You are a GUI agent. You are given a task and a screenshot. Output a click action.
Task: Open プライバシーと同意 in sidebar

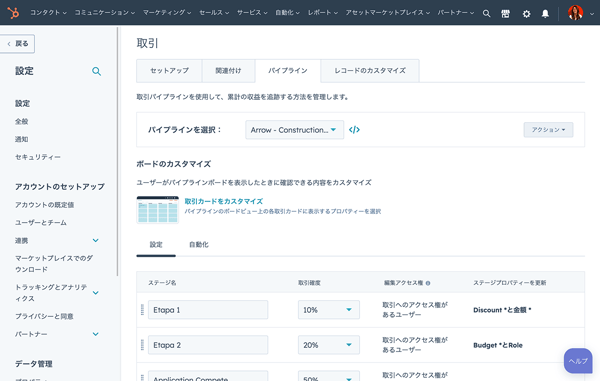point(44,316)
